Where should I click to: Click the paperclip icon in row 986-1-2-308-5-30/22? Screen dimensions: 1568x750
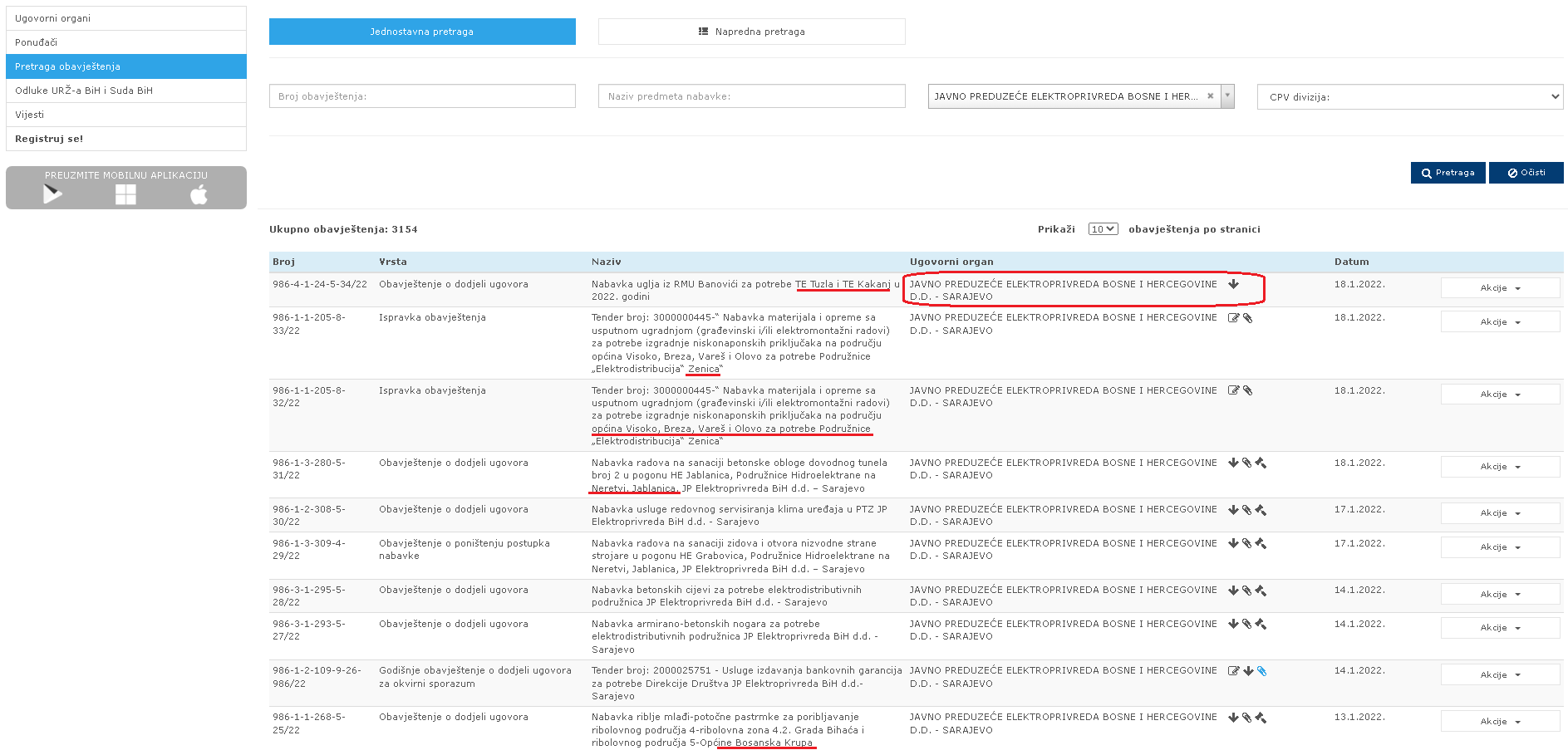tap(1247, 510)
